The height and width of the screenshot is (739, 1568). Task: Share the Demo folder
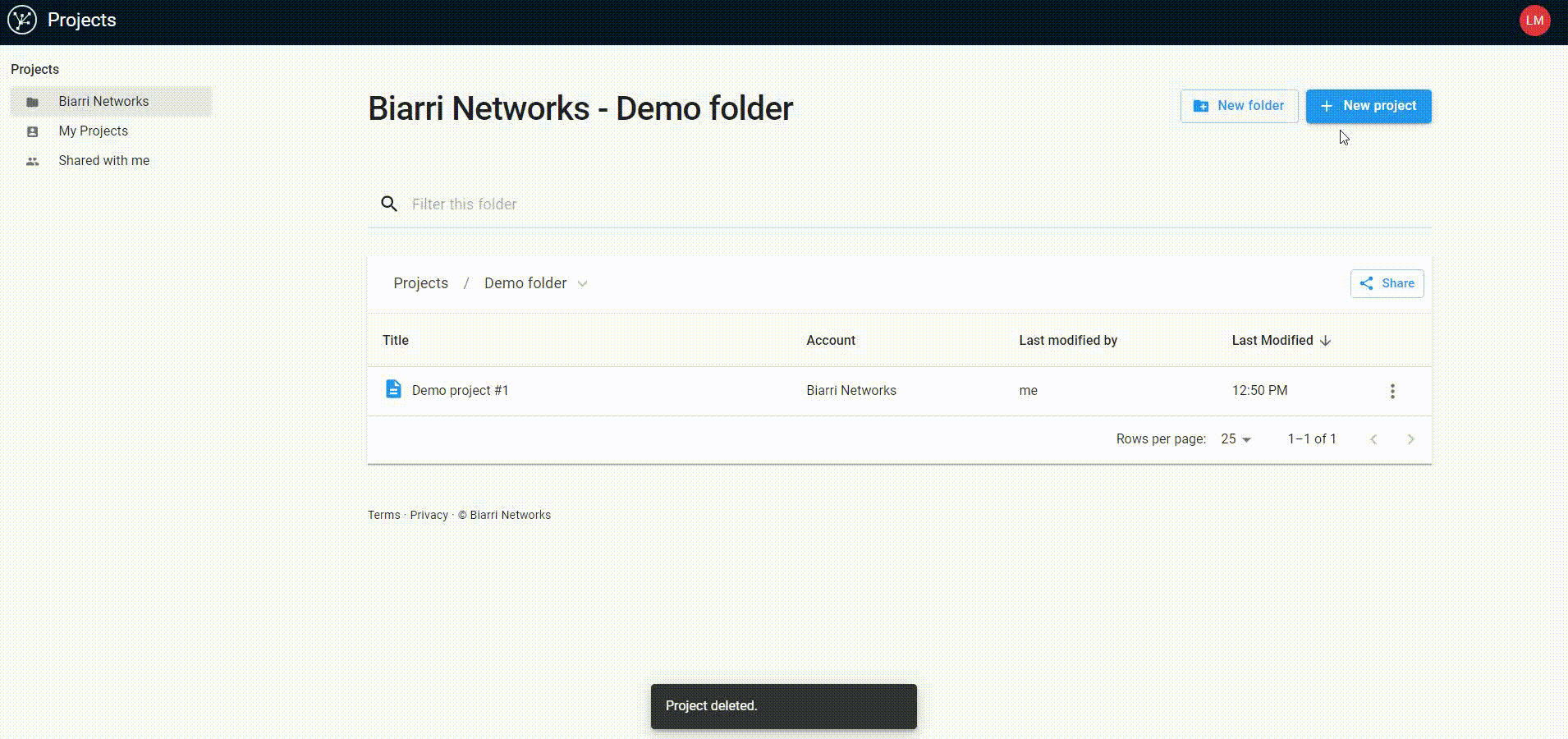click(1387, 283)
